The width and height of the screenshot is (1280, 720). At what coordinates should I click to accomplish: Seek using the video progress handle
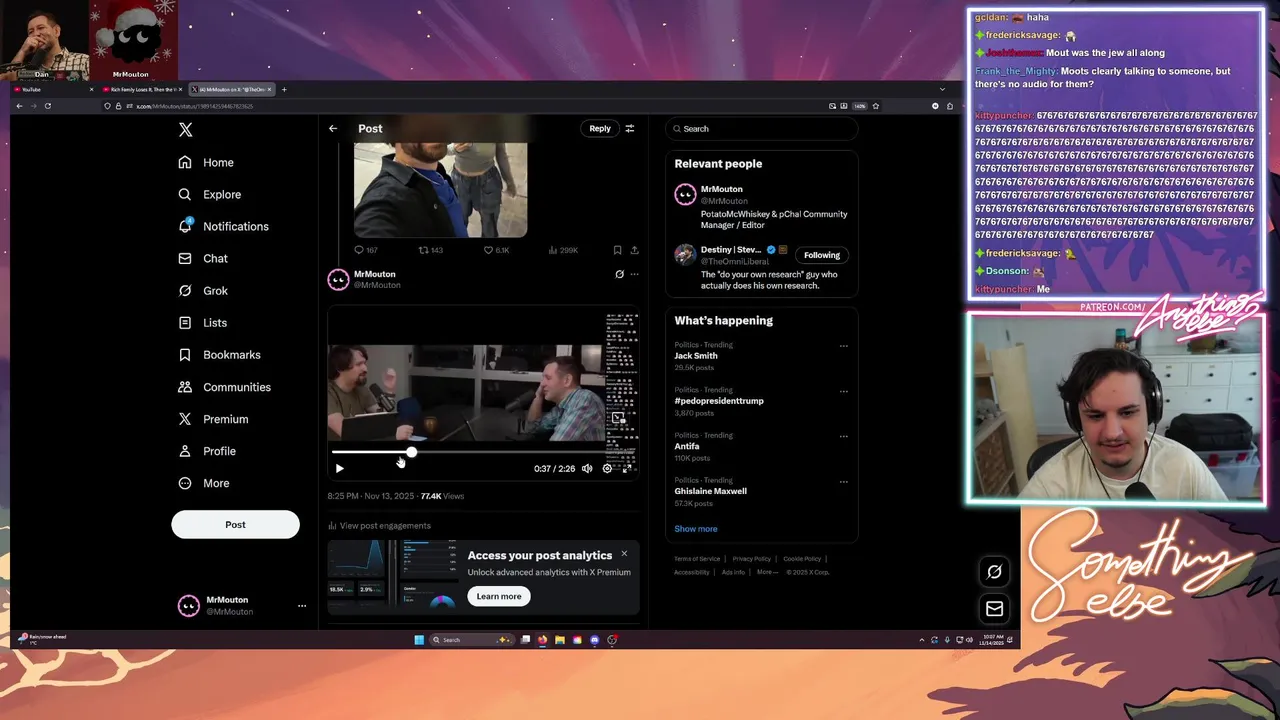pos(411,453)
